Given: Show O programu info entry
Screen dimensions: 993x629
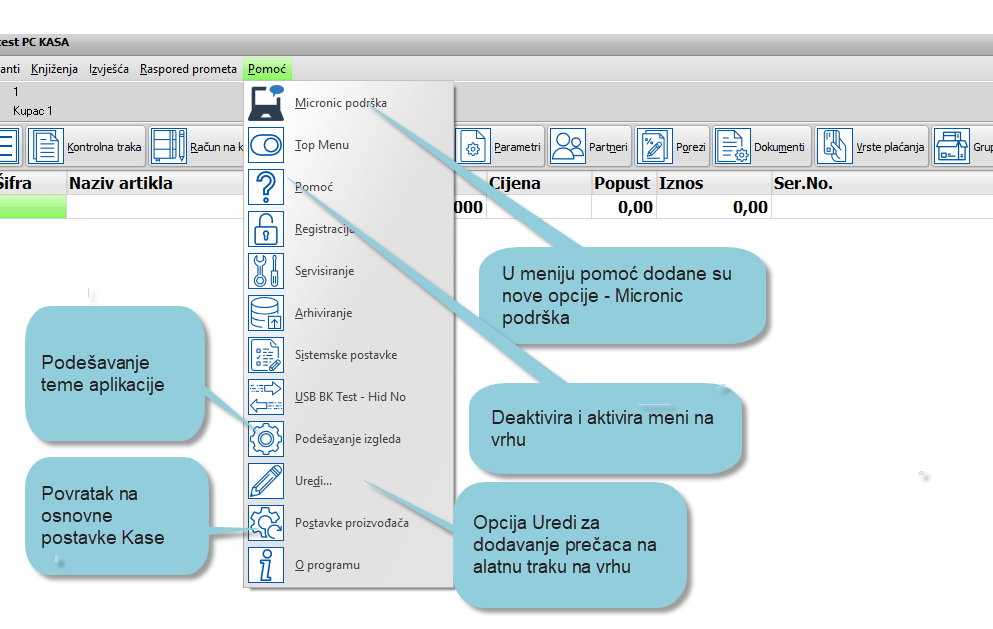Looking at the screenshot, I should click(327, 565).
